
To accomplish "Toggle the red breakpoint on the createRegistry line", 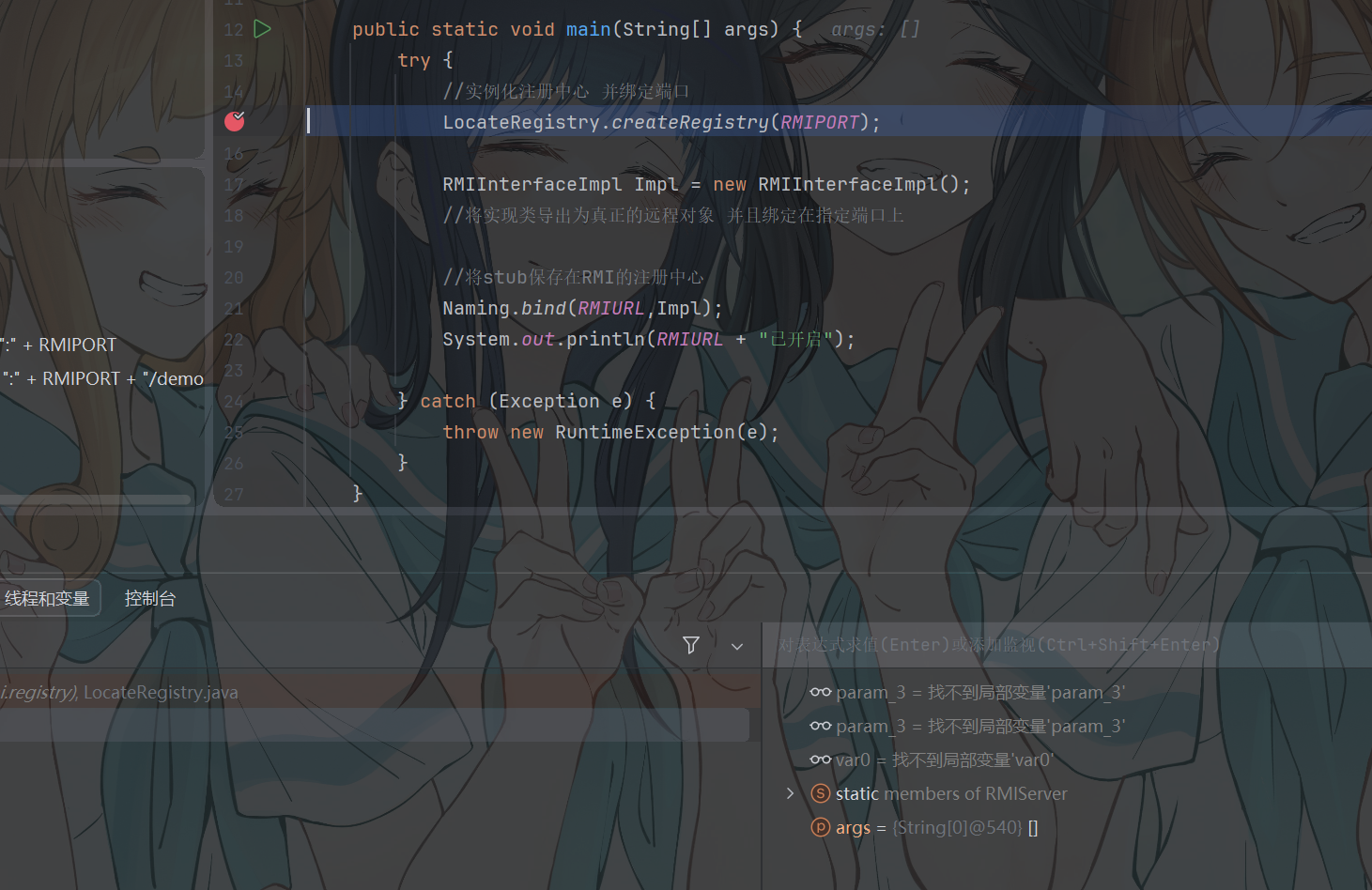I will tap(235, 121).
